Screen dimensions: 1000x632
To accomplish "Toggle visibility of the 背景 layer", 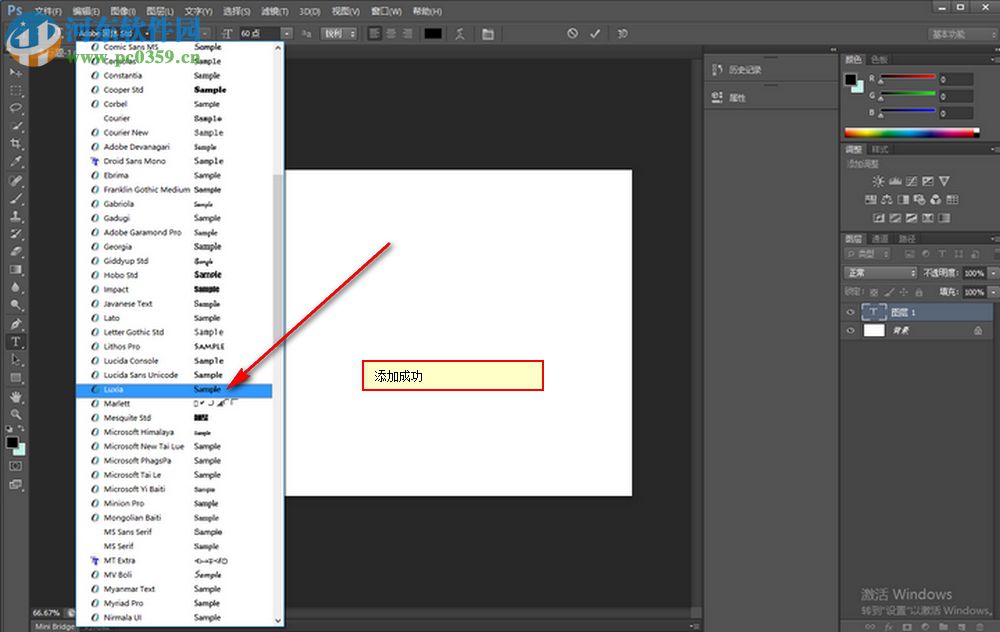I will [x=850, y=330].
